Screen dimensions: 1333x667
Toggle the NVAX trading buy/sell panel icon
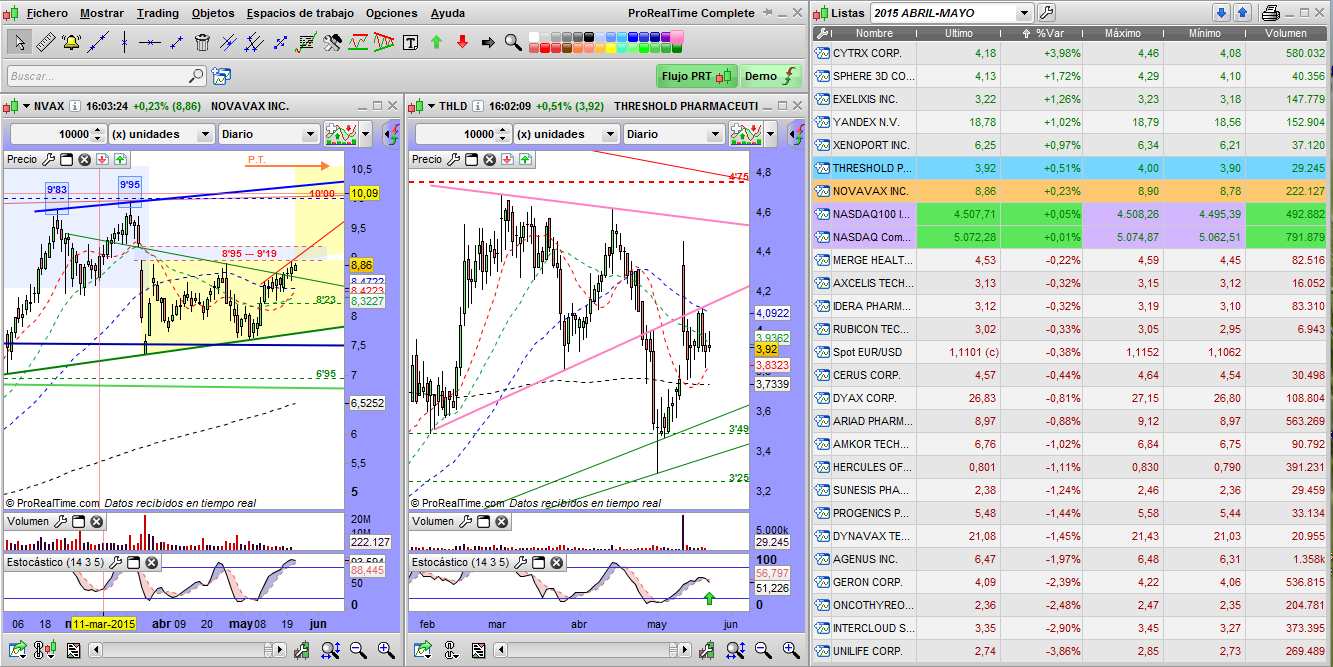[x=390, y=134]
